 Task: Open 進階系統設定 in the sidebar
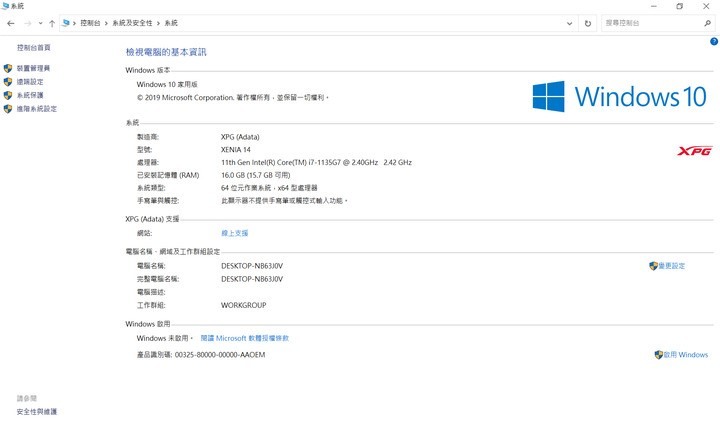coord(37,109)
